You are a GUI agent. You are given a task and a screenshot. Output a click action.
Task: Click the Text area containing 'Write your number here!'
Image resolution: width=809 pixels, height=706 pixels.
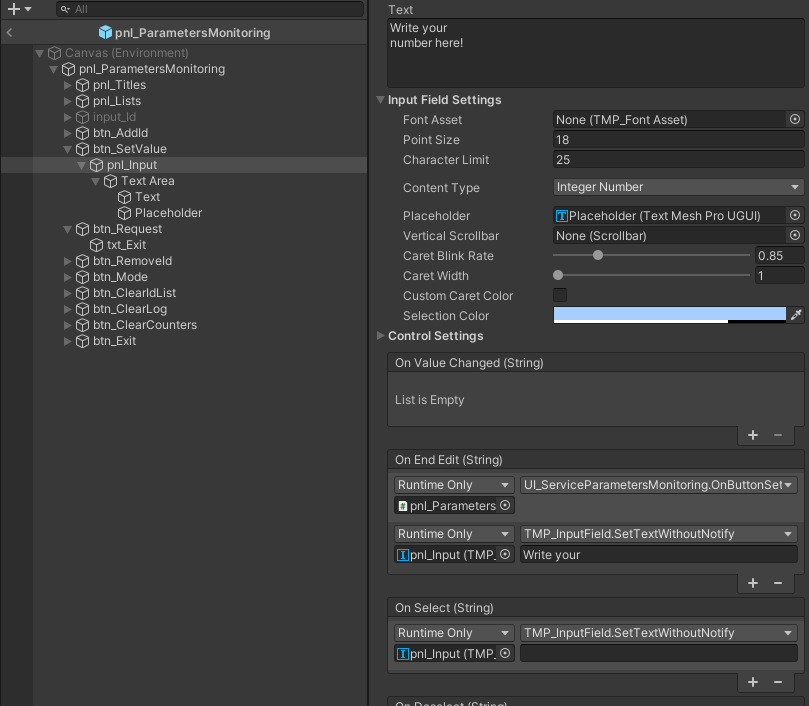point(595,53)
